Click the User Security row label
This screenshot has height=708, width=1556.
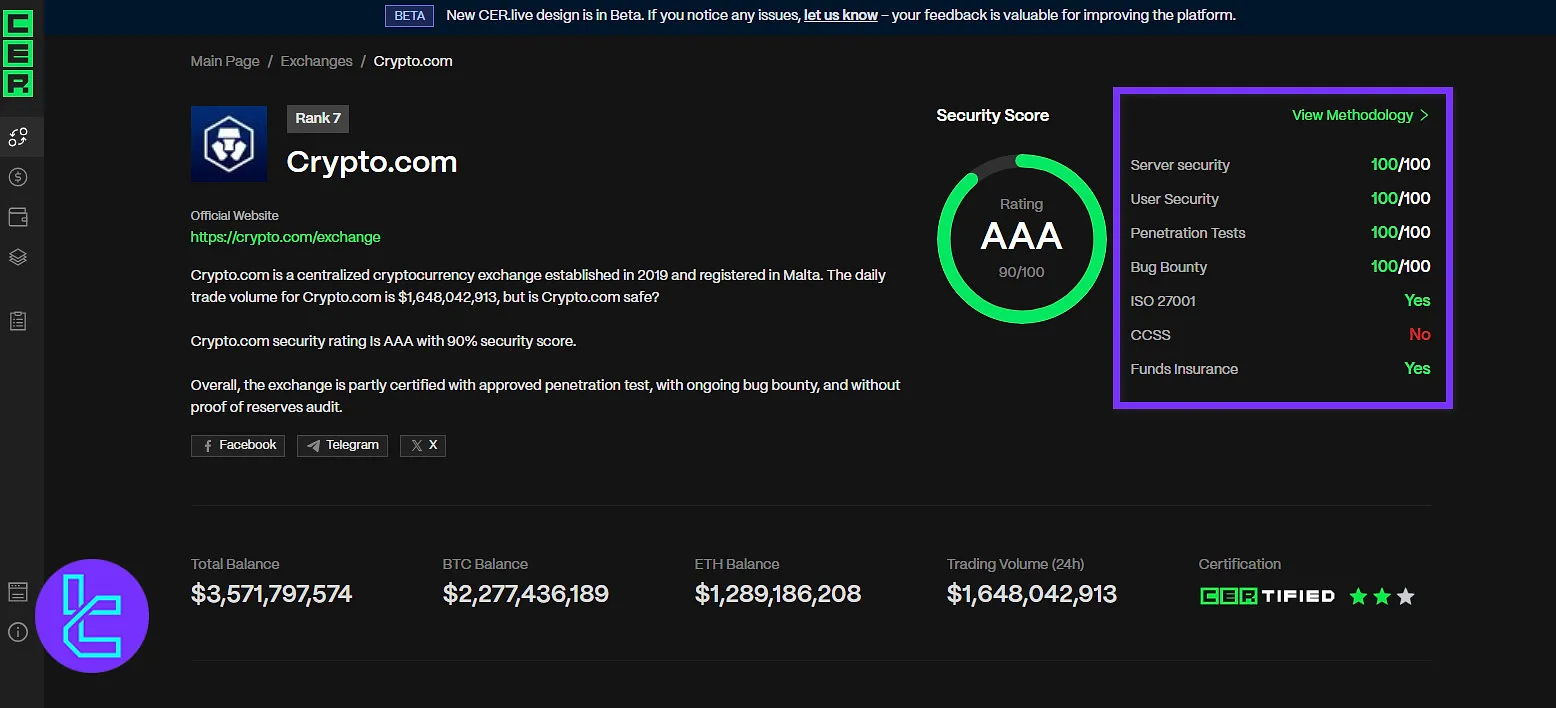1174,199
